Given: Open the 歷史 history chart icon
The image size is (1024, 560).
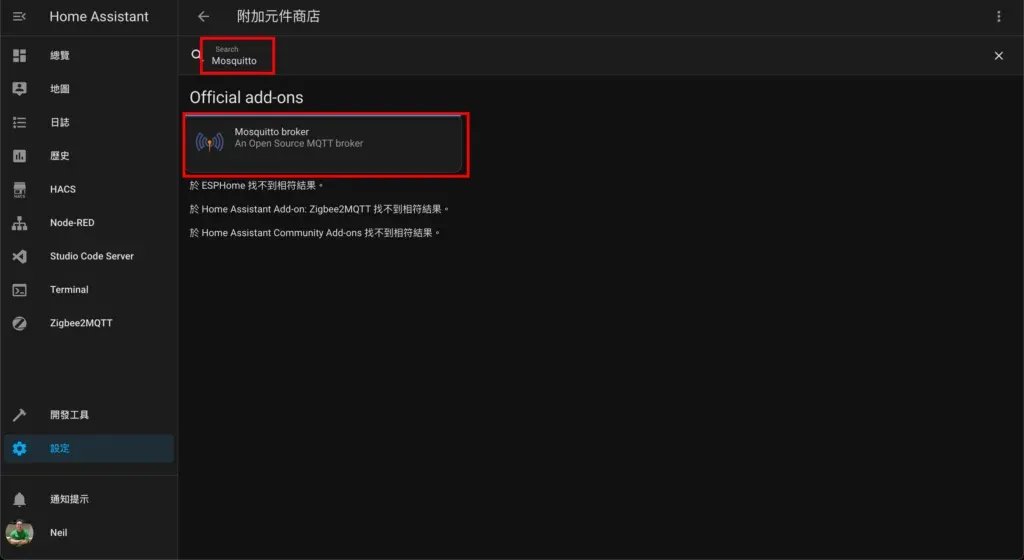Looking at the screenshot, I should 19,156.
